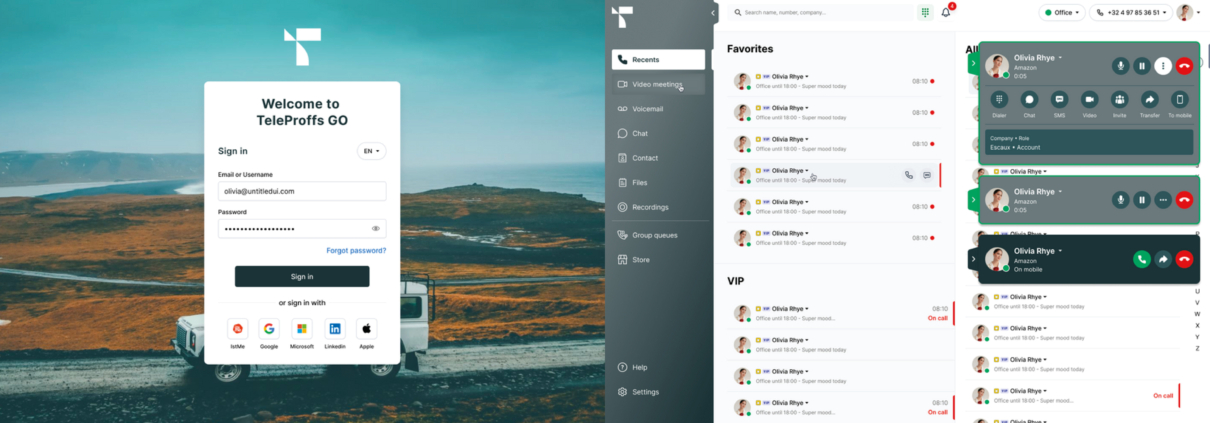Viewport: 1210px width, 423px height.
Task: Forward the On mobile incoming call
Action: pos(1163,260)
